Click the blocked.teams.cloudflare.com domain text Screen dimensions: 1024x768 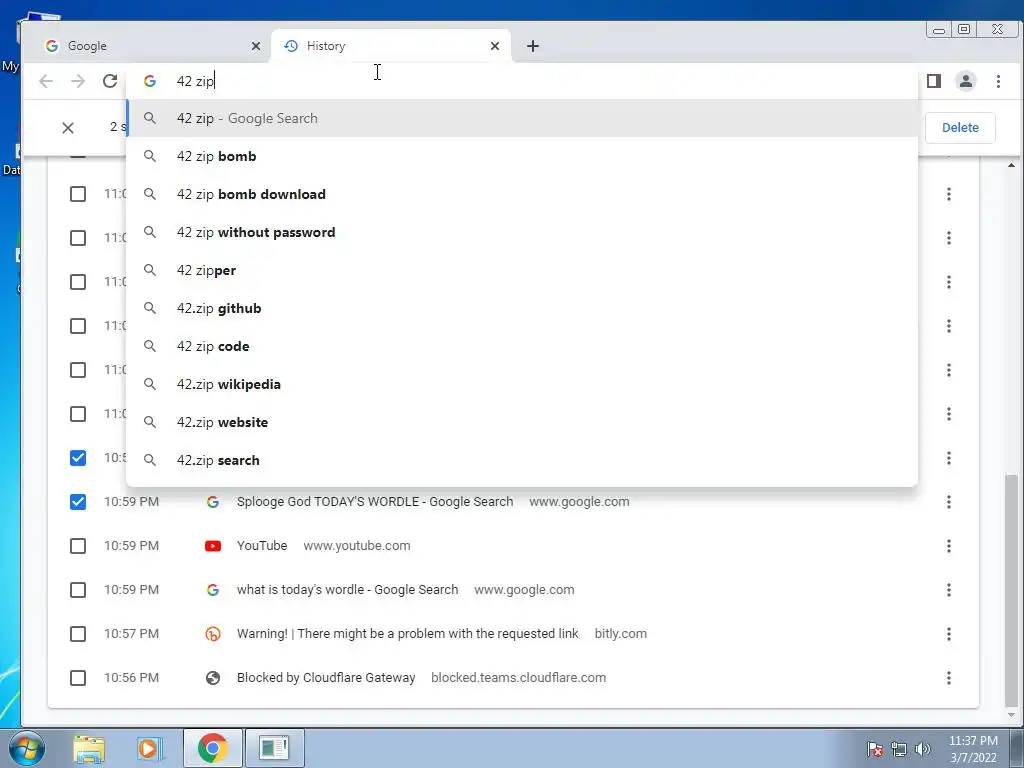tap(519, 677)
